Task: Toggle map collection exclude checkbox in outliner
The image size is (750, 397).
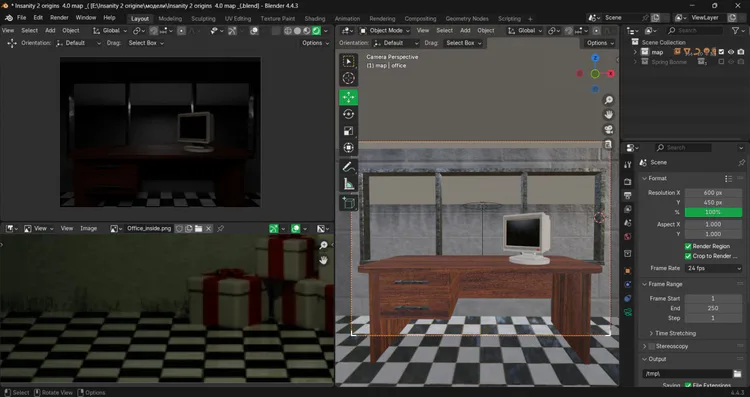Action: pos(721,52)
